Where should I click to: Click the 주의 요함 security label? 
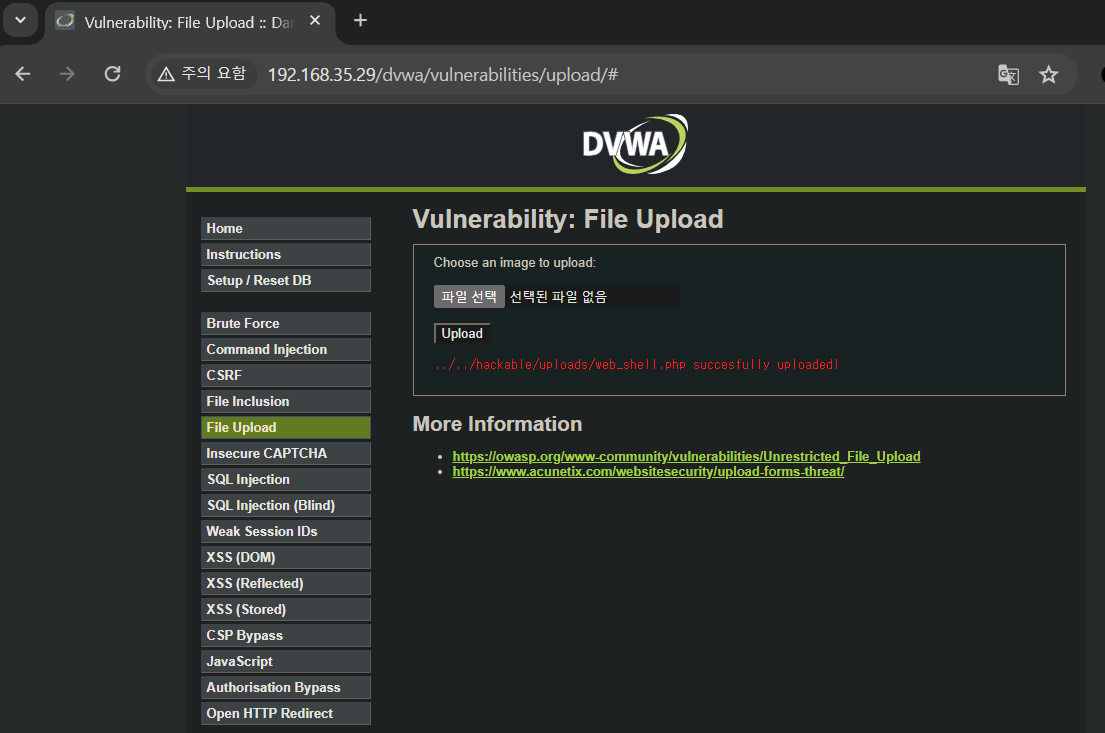coord(214,73)
